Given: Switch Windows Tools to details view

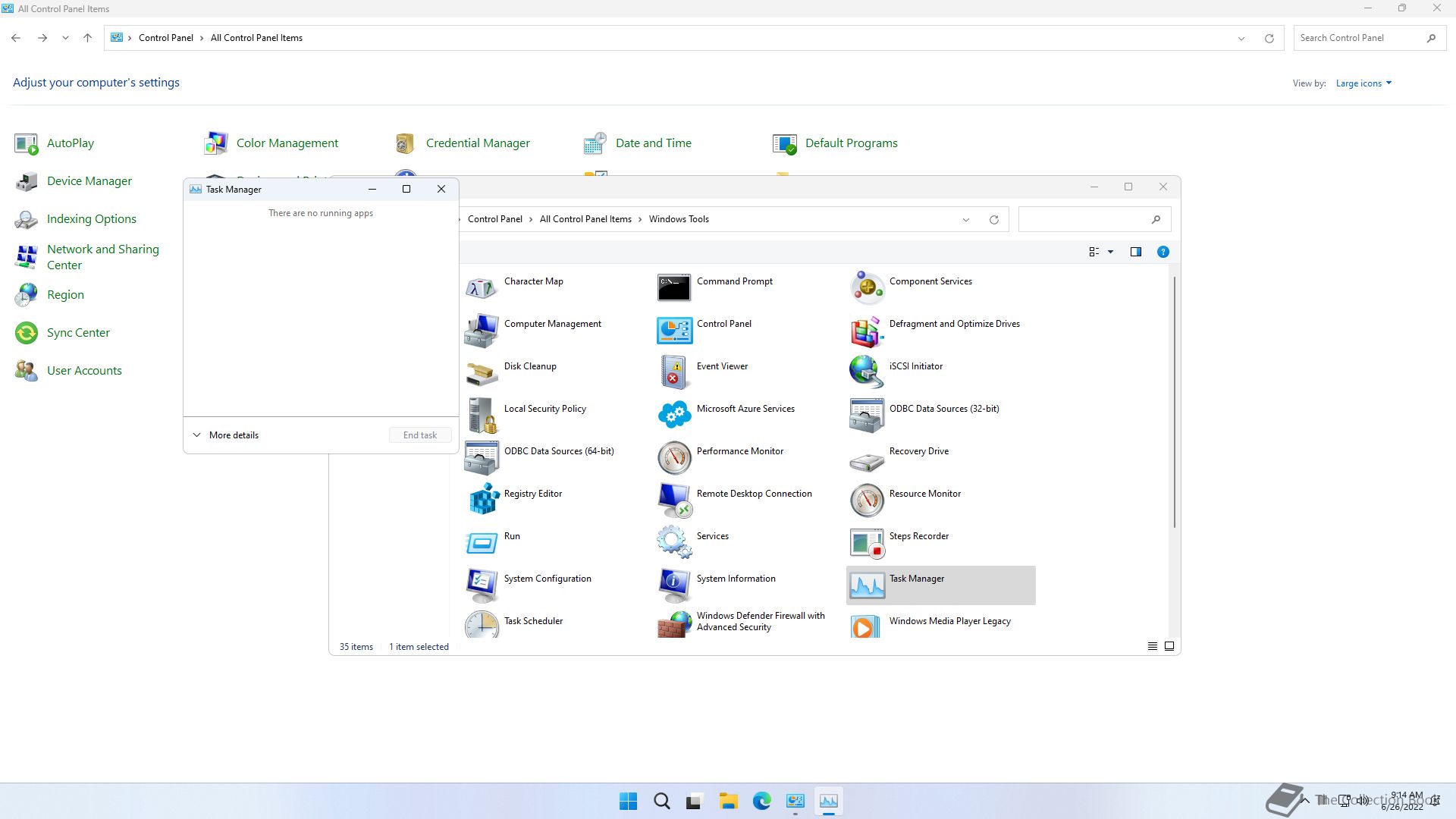Looking at the screenshot, I should 1153,647.
